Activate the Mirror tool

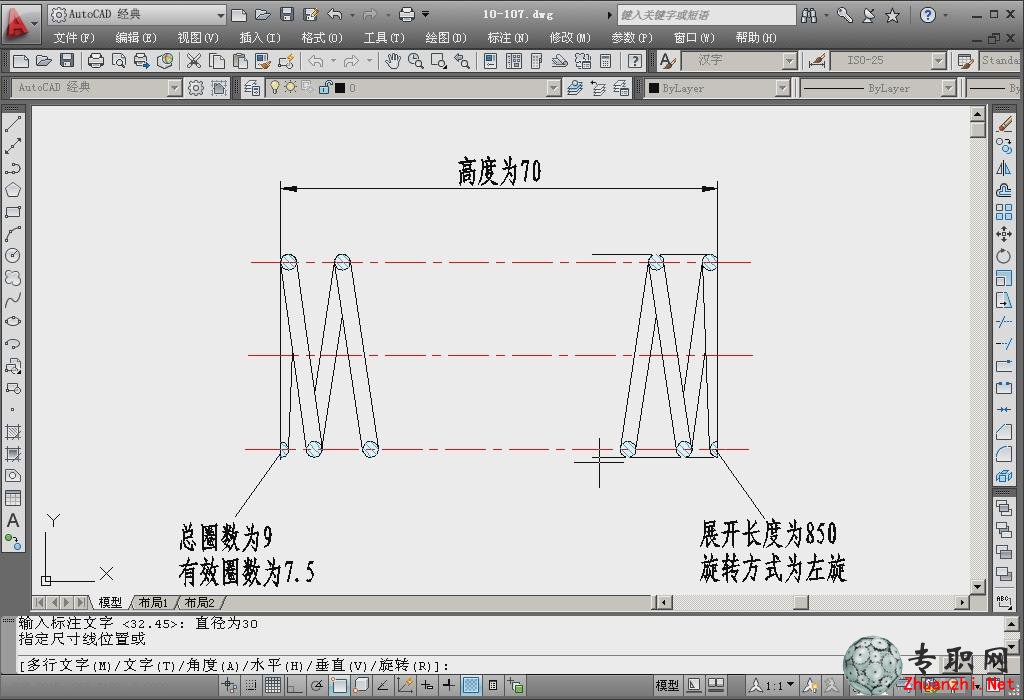[1004, 168]
